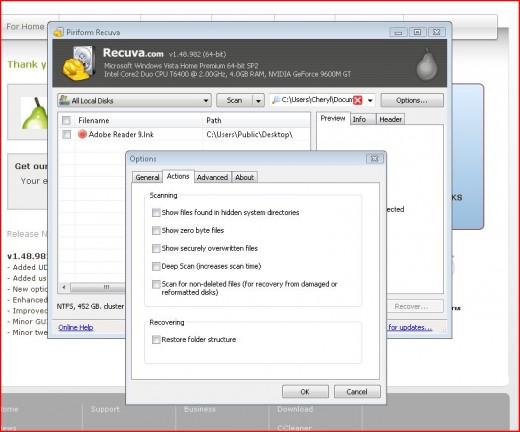Image resolution: width=520 pixels, height=432 pixels.
Task: Open the Advanced tab
Action: pyautogui.click(x=212, y=177)
